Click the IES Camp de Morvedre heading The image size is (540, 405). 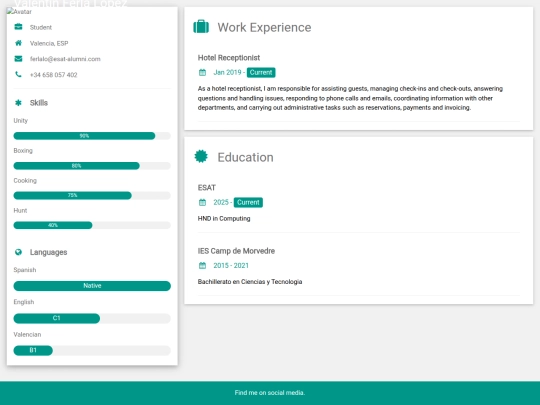[x=236, y=251]
